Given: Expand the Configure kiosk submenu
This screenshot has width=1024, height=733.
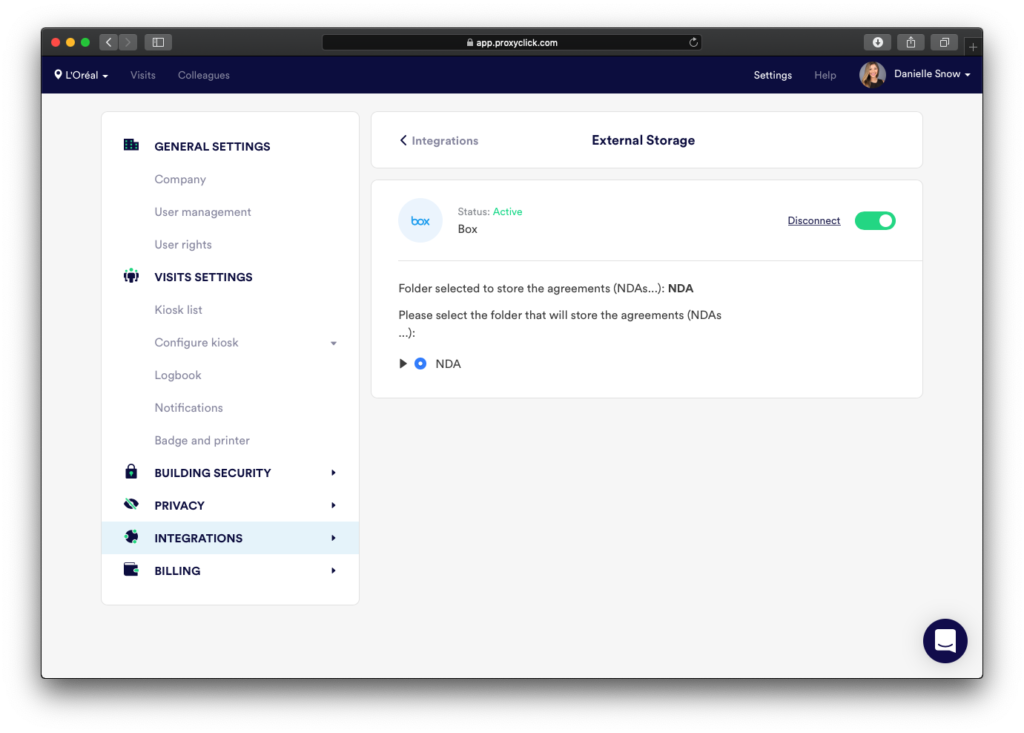Looking at the screenshot, I should (334, 343).
